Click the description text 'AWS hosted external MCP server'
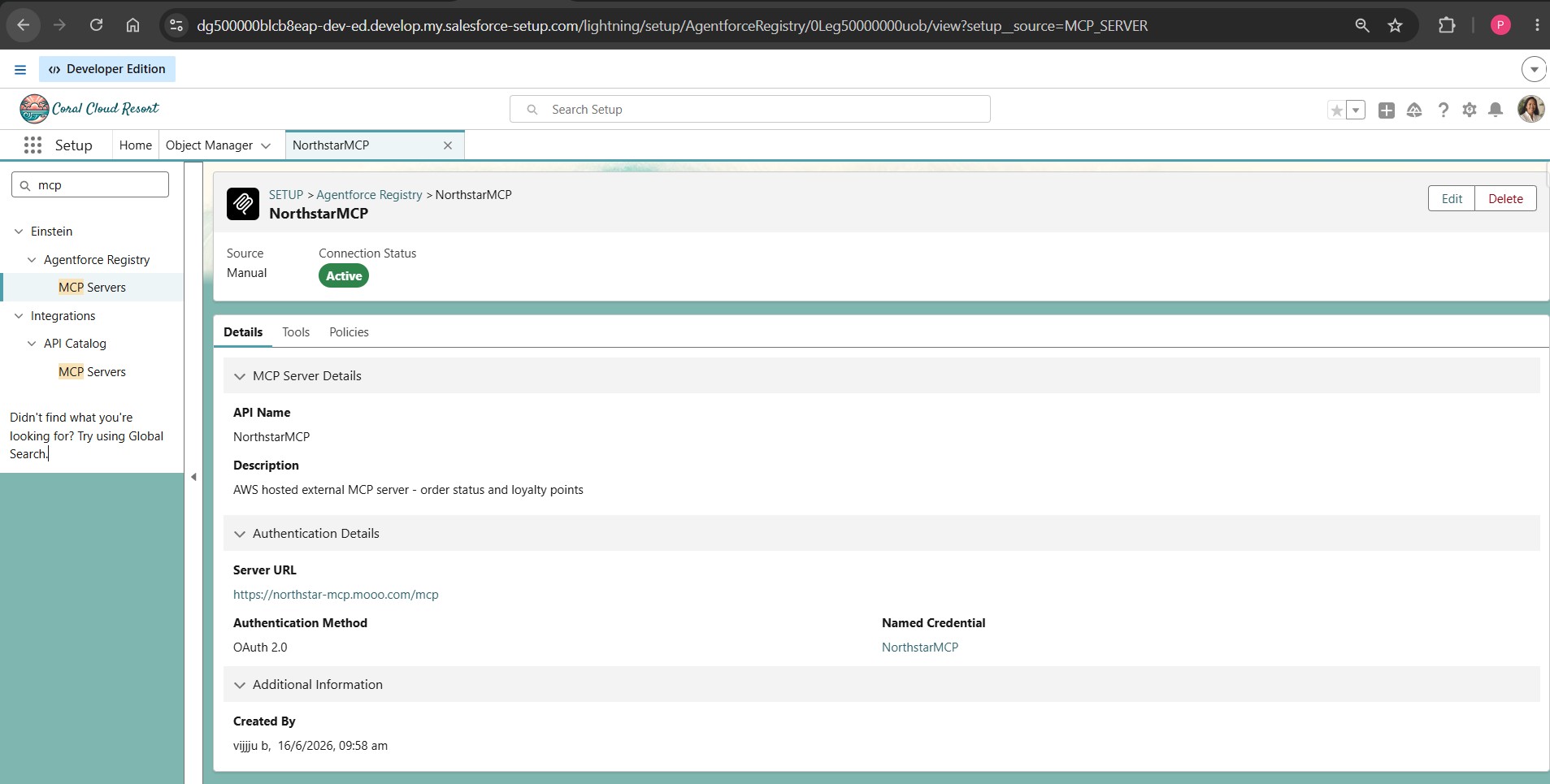The height and width of the screenshot is (784, 1550). (x=321, y=490)
